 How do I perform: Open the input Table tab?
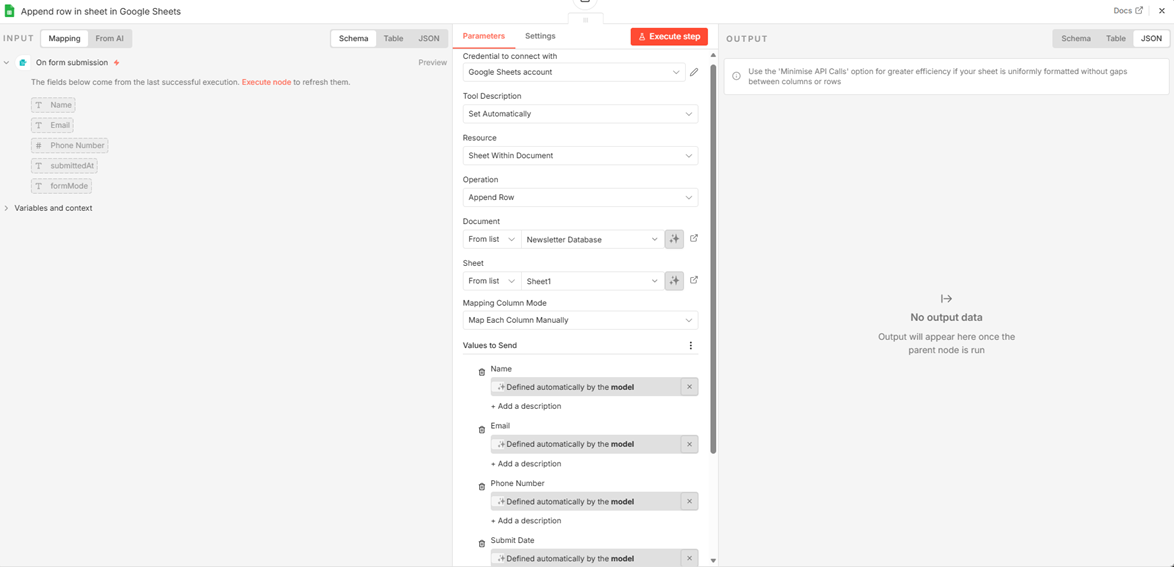pos(393,39)
